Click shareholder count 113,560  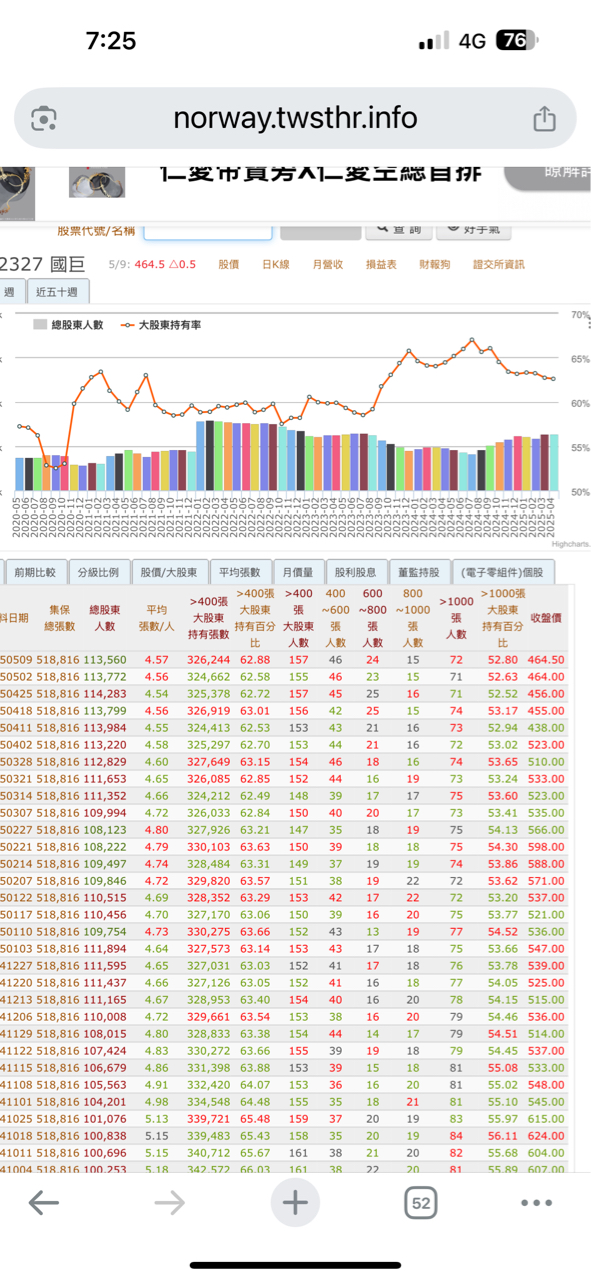tap(105, 660)
